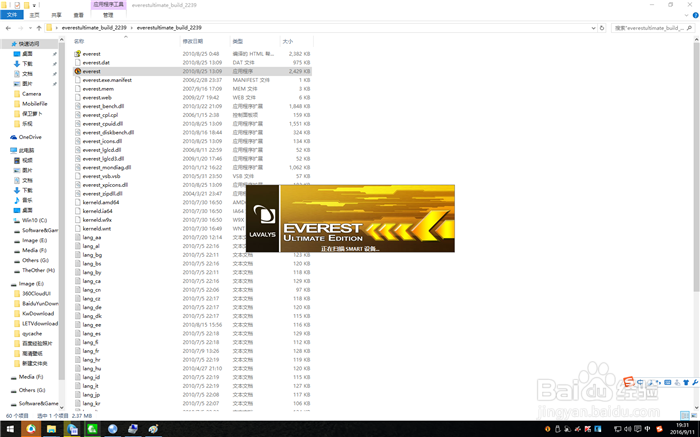Viewport: 700px width, 437px height.
Task: Select everest.dat file
Action: click(96, 62)
